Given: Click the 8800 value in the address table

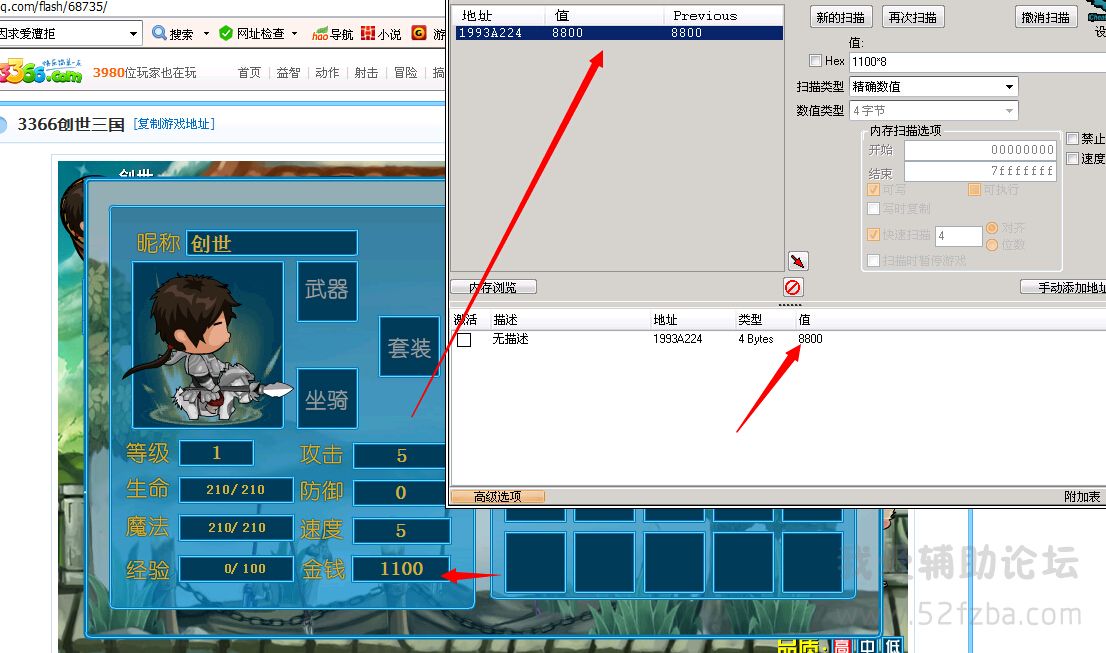Looking at the screenshot, I should (x=810, y=339).
